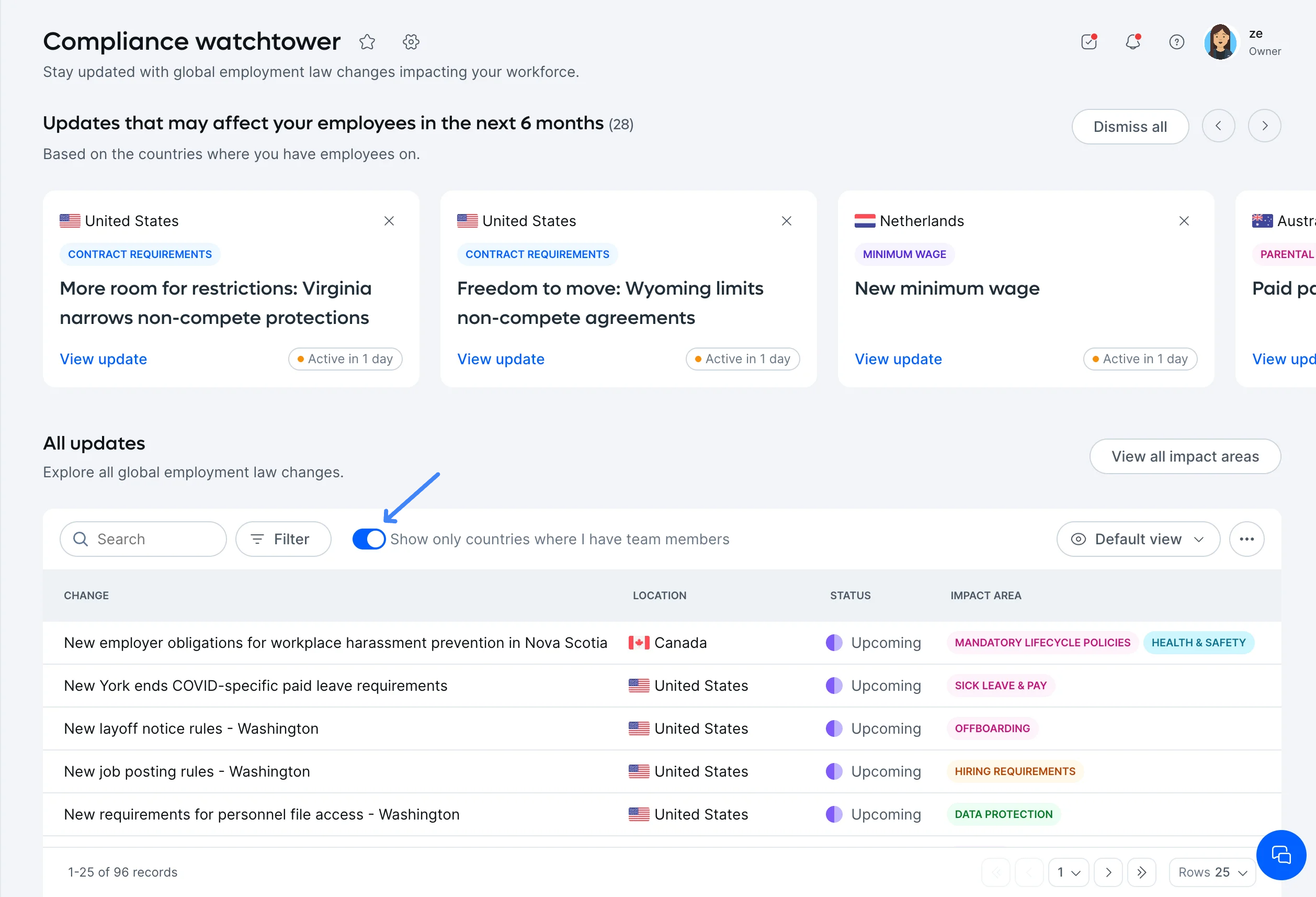Open Nova Scotia workplace harassment prevention row
The height and width of the screenshot is (897, 1316).
pos(662,643)
